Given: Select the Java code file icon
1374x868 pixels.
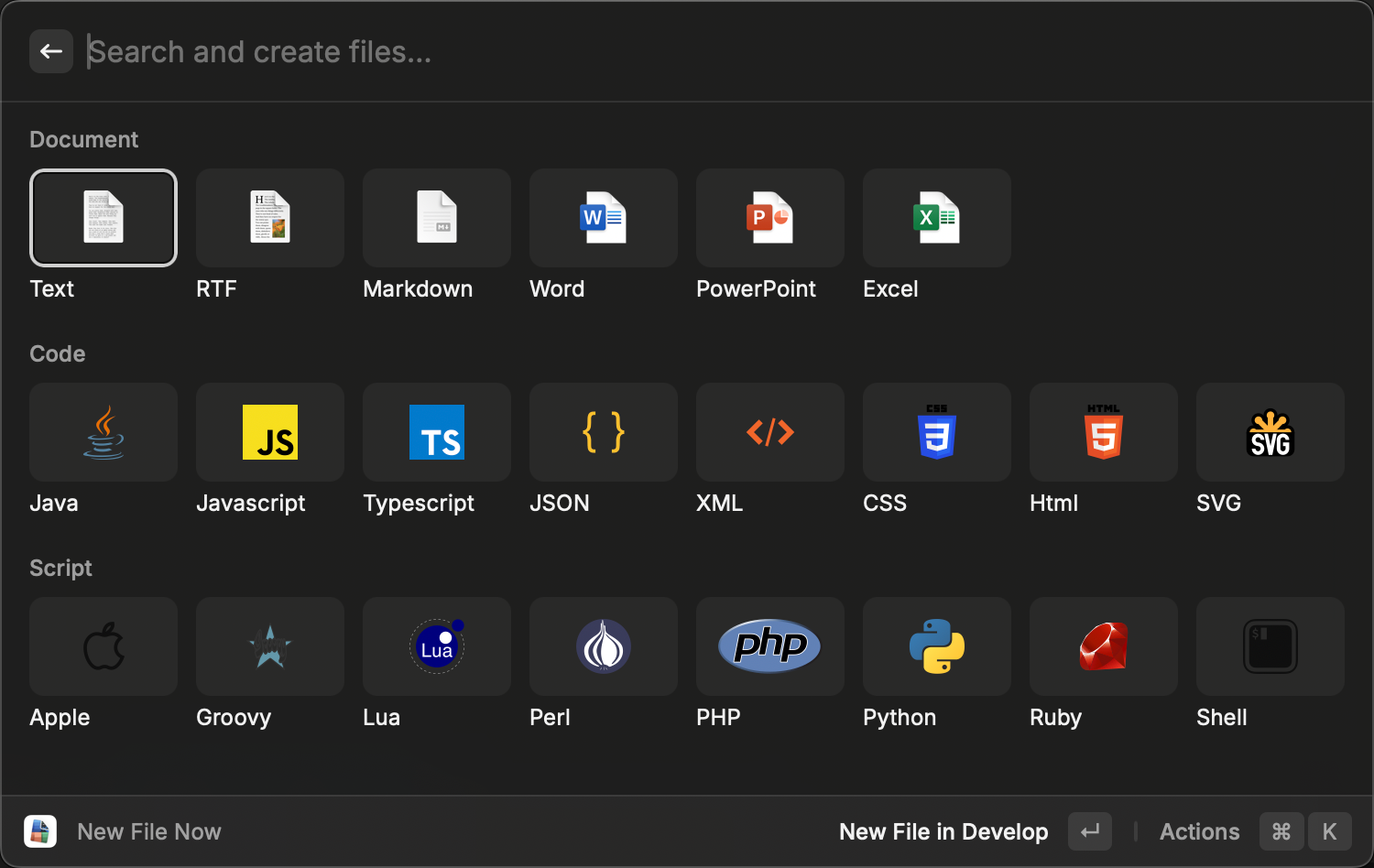Looking at the screenshot, I should coord(104,432).
